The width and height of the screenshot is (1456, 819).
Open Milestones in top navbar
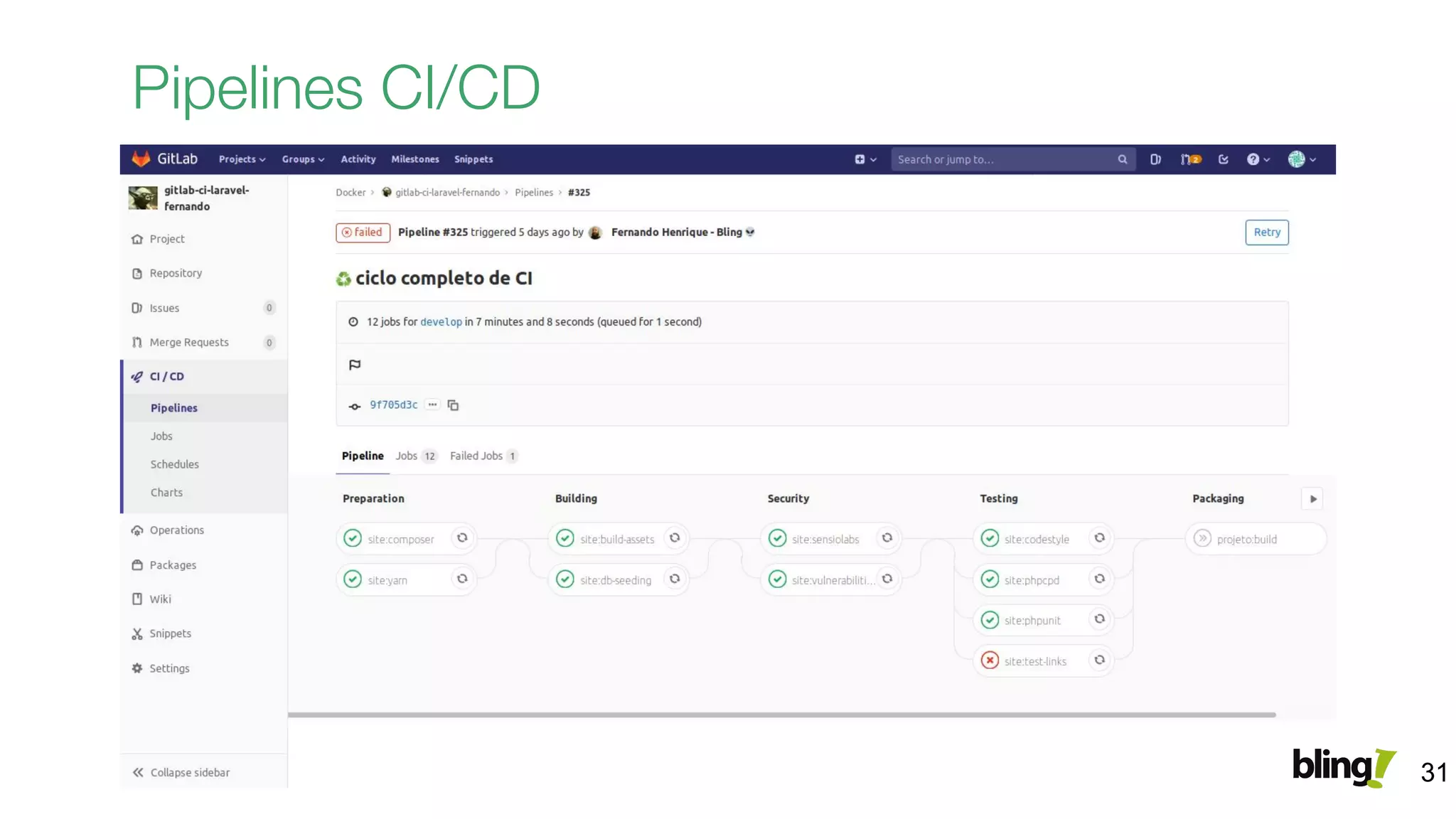(415, 159)
